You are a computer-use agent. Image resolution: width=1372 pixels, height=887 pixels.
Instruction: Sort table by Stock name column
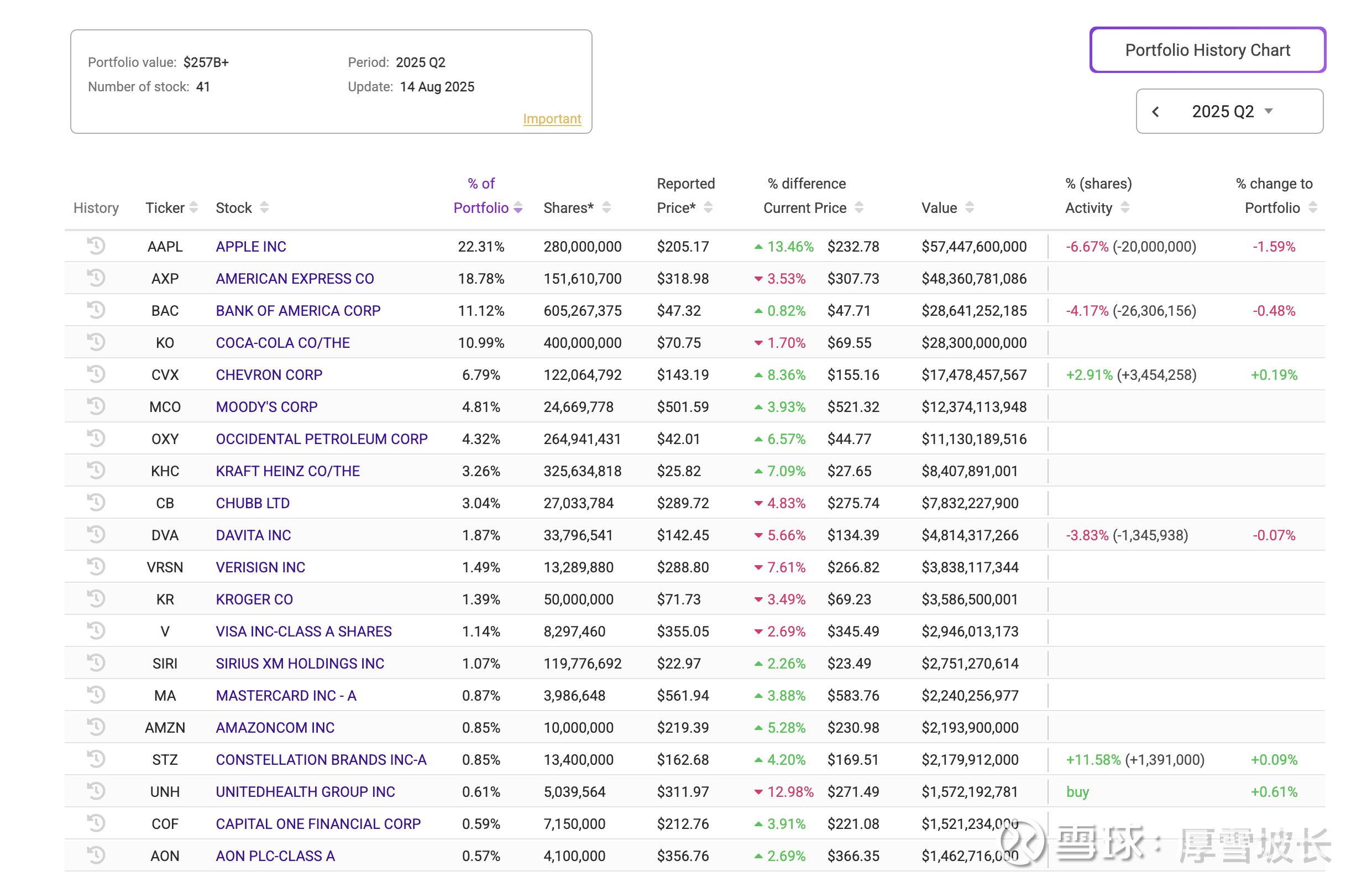[x=242, y=208]
